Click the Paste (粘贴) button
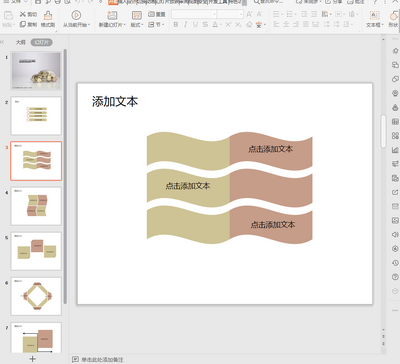The width and height of the screenshot is (400, 364). pyautogui.click(x=8, y=19)
